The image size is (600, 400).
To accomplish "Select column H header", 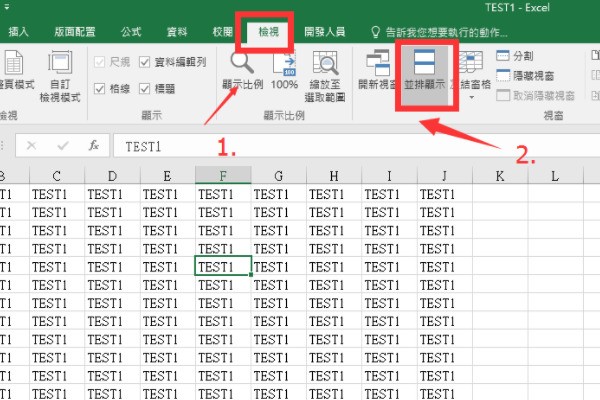I will point(334,176).
